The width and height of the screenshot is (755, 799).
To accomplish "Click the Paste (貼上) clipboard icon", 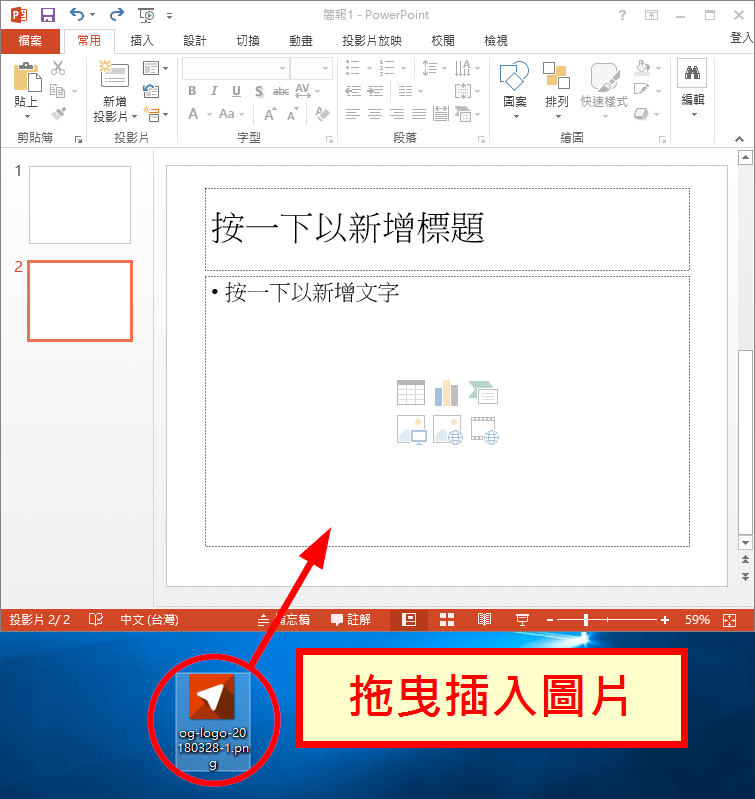I will (x=27, y=78).
